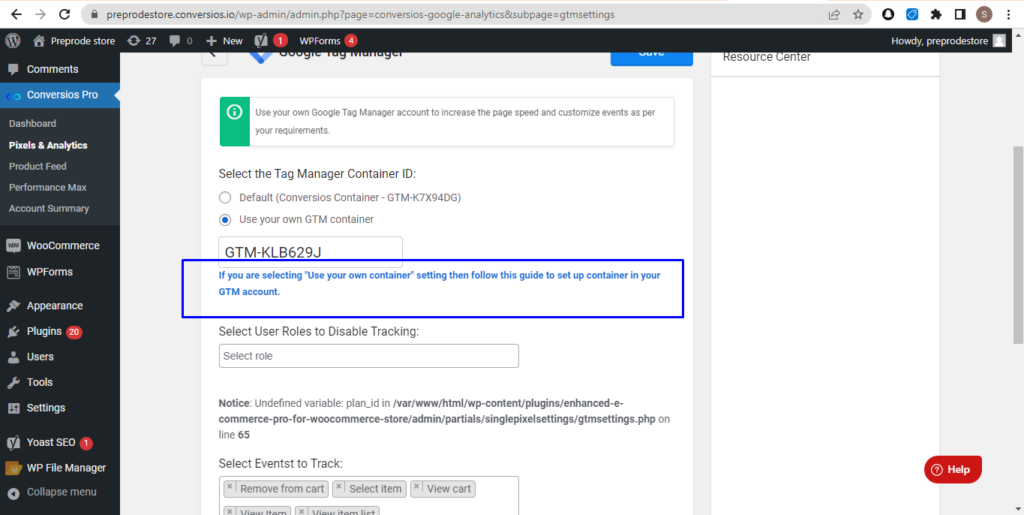The image size is (1024, 515).
Task: Open the Chrome extensions puzzle icon
Action: click(x=936, y=14)
